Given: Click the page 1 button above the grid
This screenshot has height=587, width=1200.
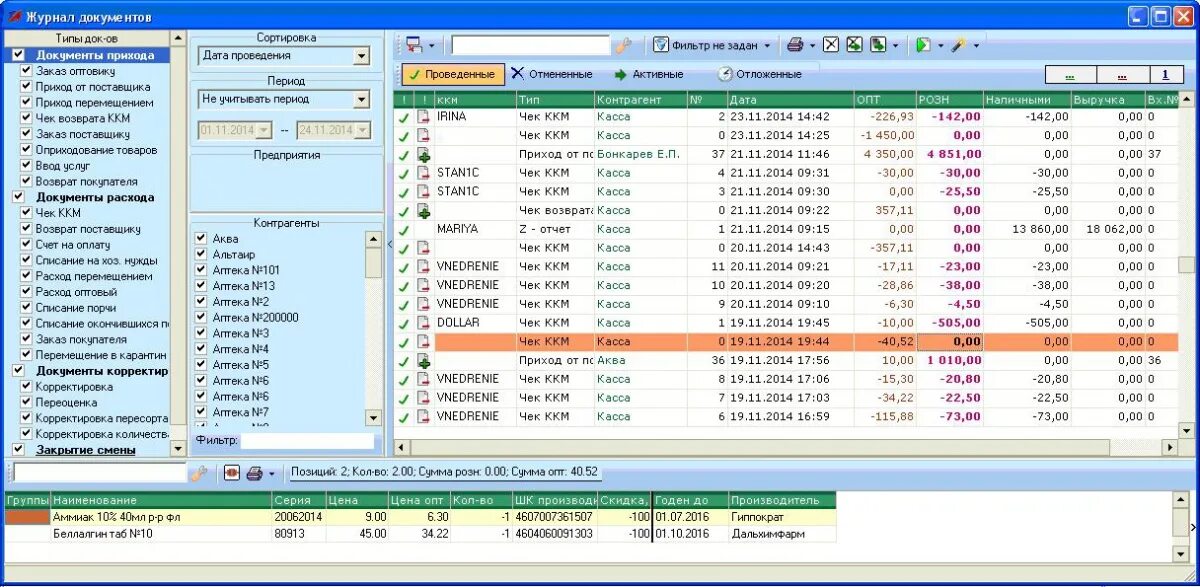Looking at the screenshot, I should click(x=1165, y=75).
